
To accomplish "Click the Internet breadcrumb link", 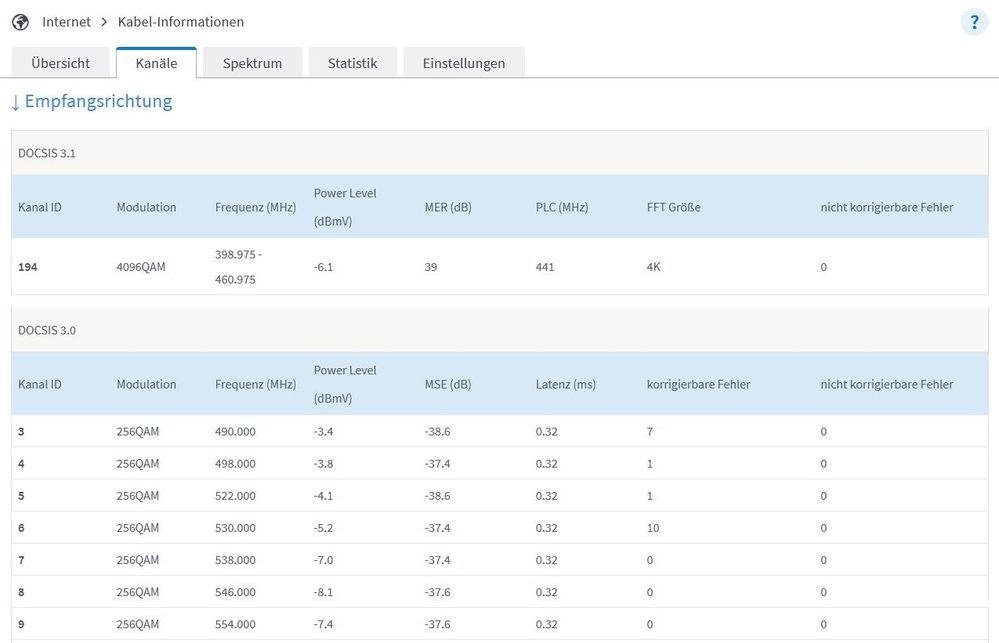I will 66,22.
